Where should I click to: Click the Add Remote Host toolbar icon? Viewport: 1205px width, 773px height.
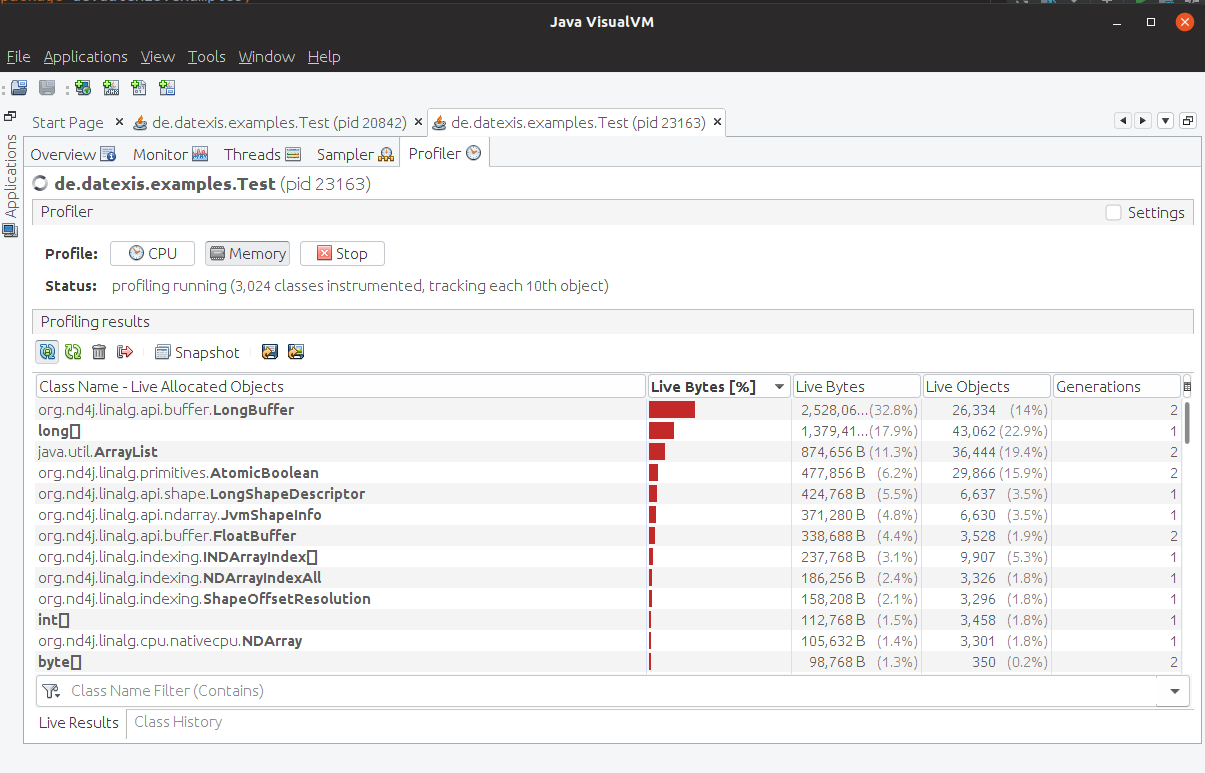point(82,88)
